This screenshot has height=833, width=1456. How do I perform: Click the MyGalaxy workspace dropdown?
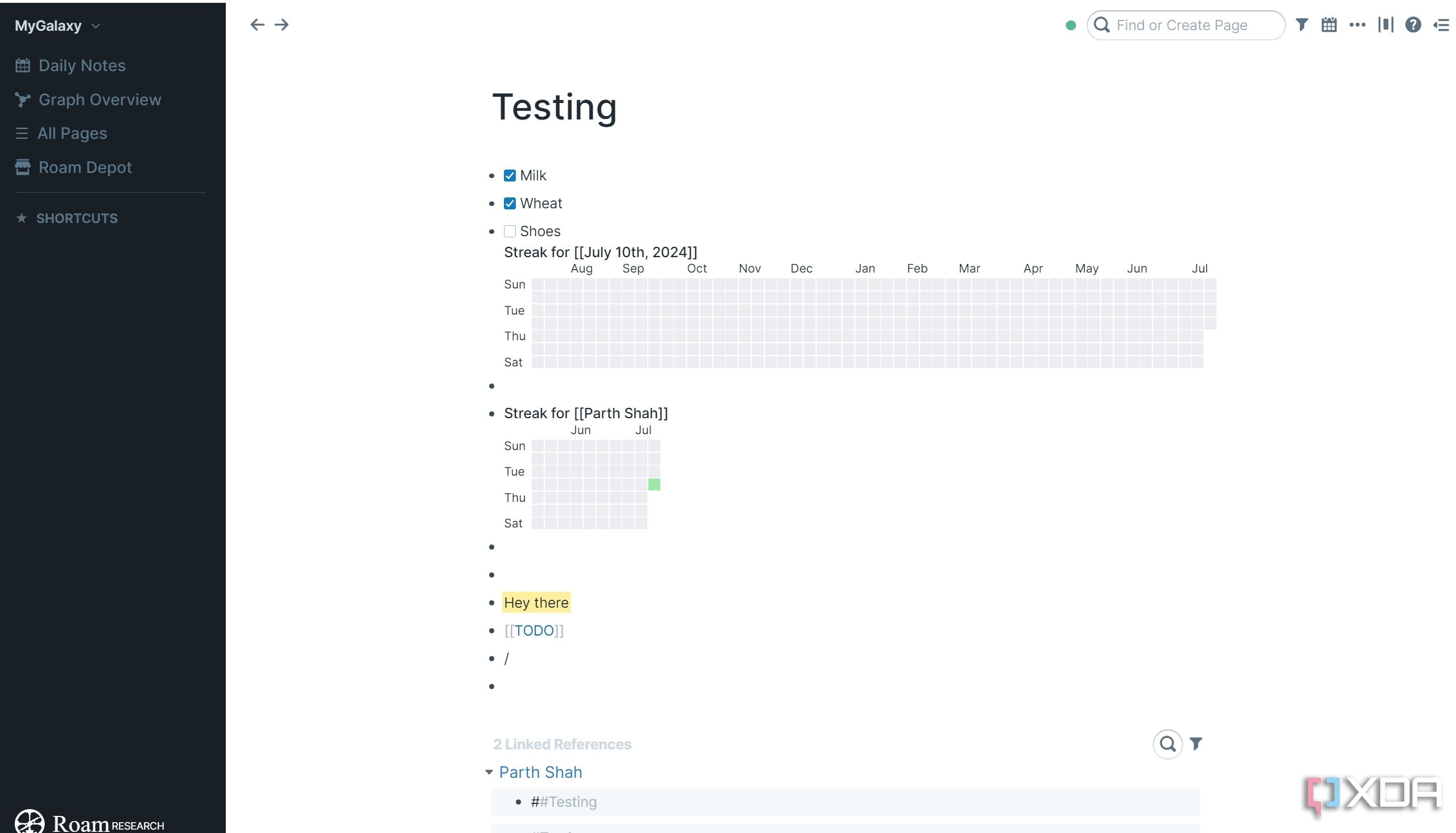(x=55, y=25)
